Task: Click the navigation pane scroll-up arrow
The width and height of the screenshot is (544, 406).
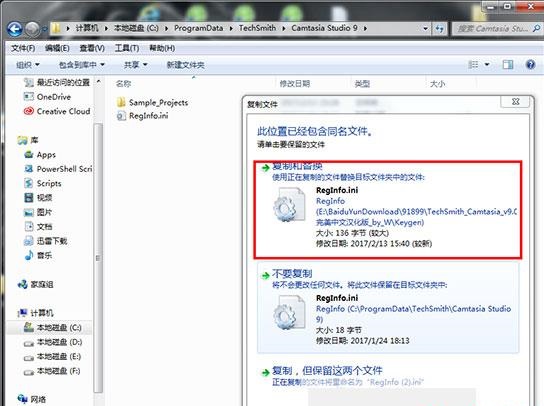Action: (x=99, y=82)
